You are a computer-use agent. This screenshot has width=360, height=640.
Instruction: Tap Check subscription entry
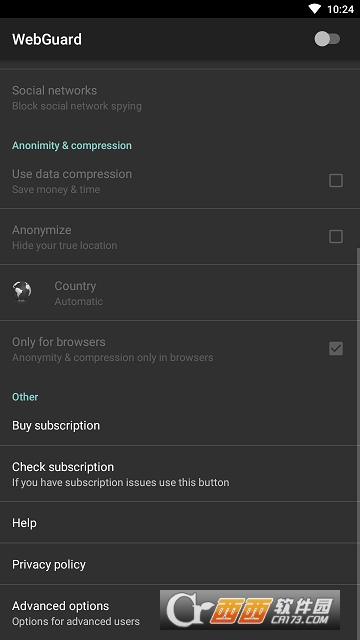pos(180,473)
